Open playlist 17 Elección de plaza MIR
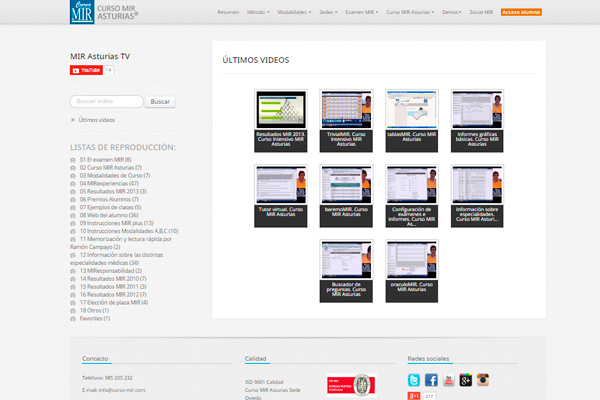This screenshot has height=400, width=600. pyautogui.click(x=114, y=302)
